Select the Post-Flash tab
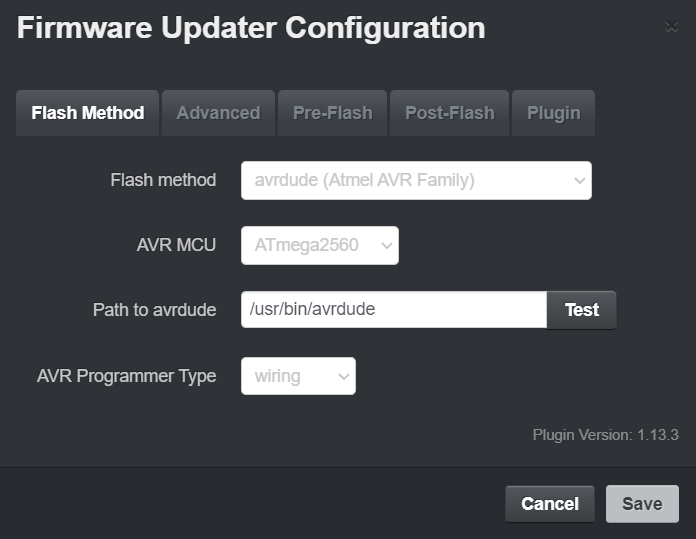 coord(449,113)
